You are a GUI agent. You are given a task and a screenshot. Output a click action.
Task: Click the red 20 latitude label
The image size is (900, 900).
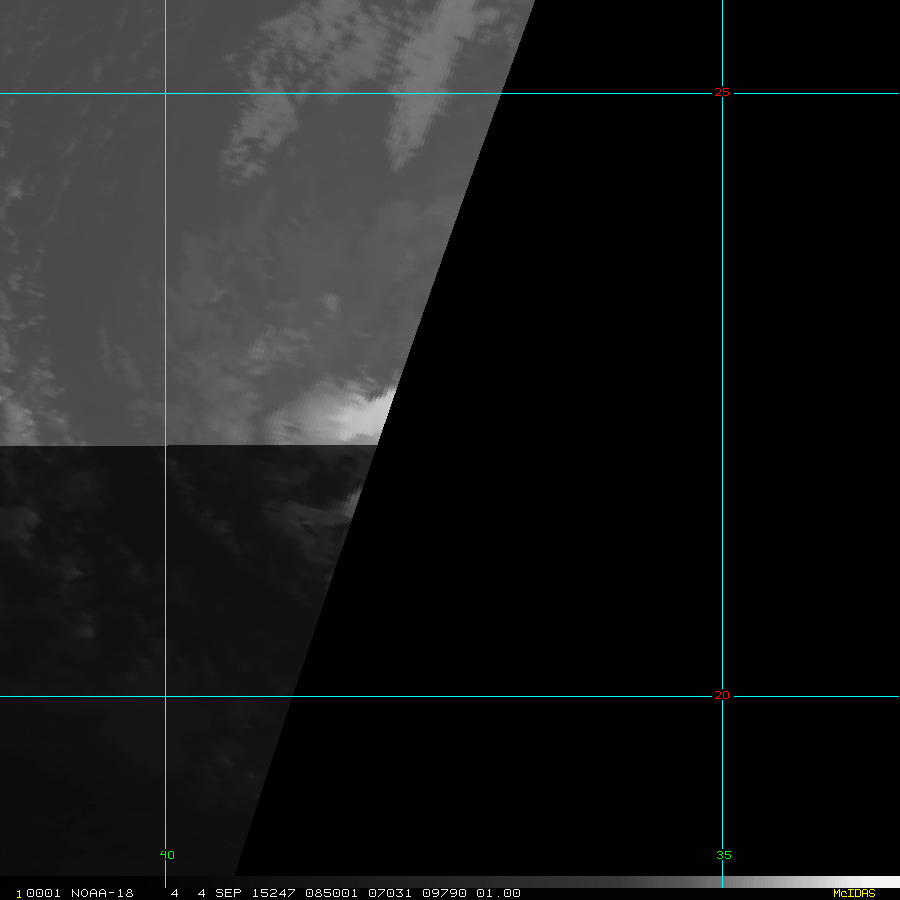pos(722,695)
